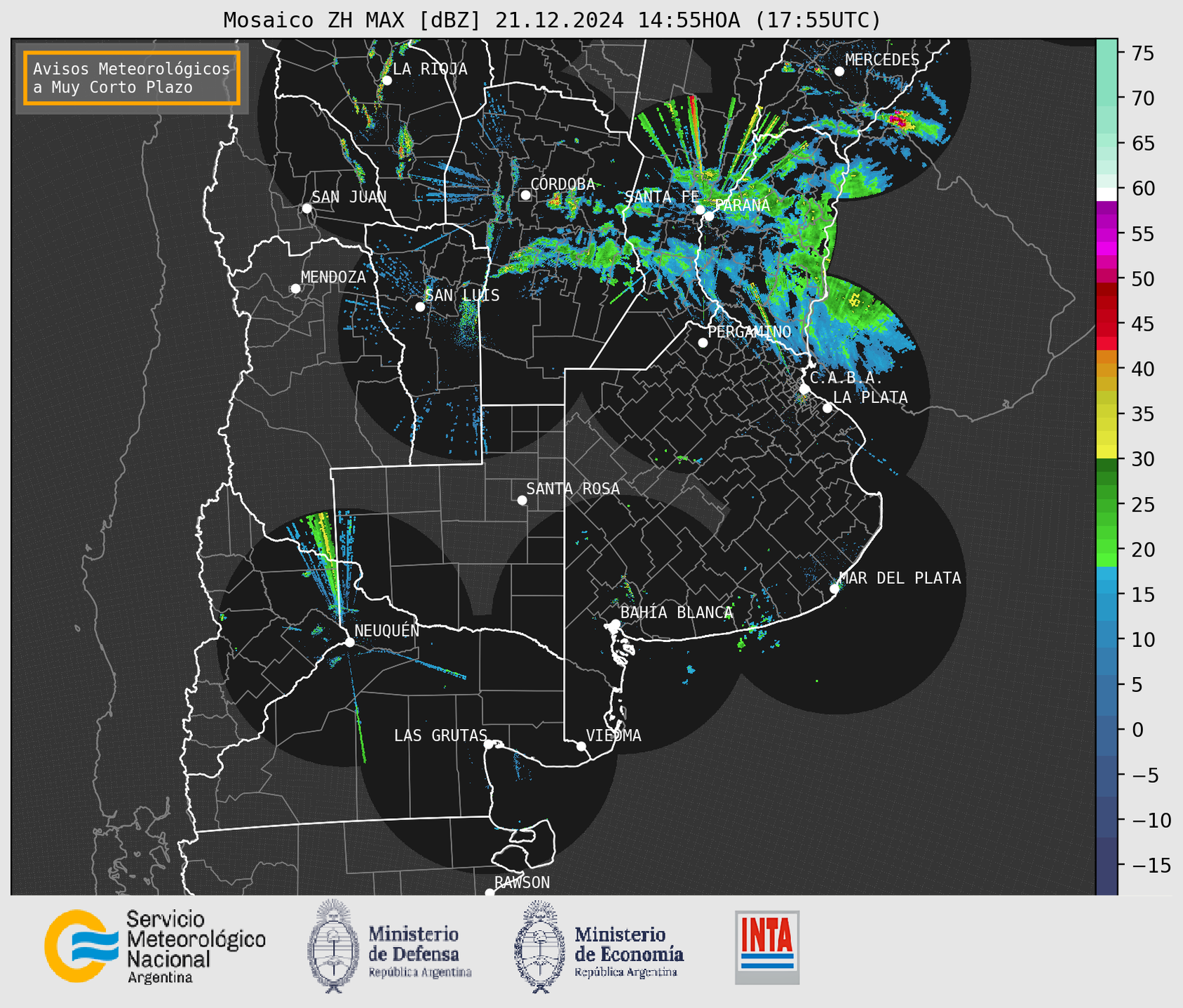Image resolution: width=1183 pixels, height=1008 pixels.
Task: Select the Pergamino city marker
Action: coord(703,343)
